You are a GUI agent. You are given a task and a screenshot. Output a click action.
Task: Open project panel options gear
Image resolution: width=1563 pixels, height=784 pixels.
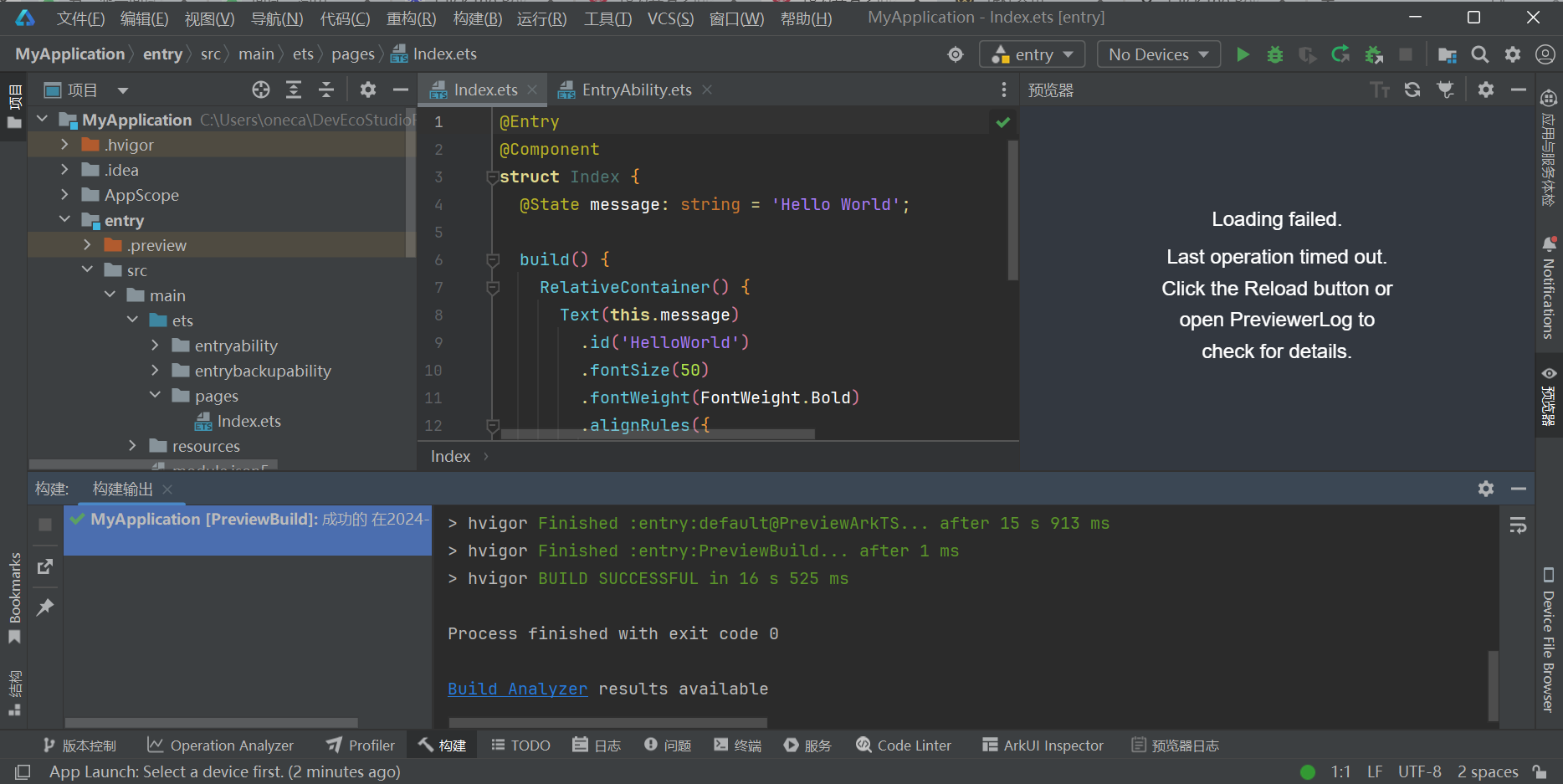(x=368, y=90)
